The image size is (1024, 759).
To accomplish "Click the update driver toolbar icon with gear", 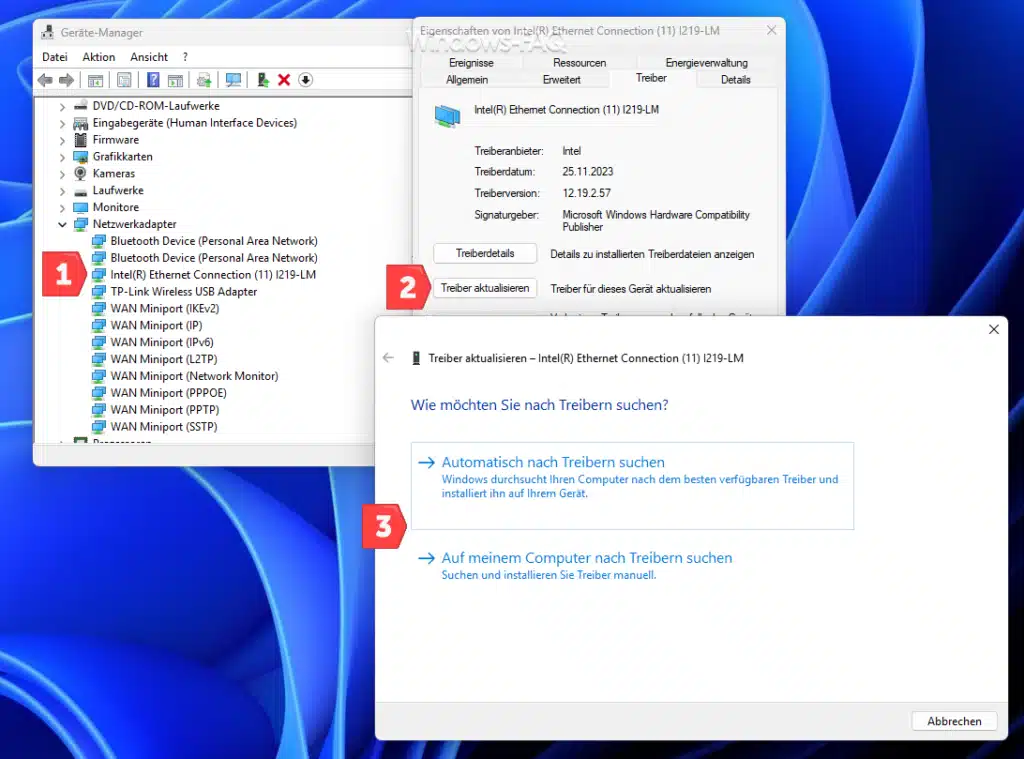I will pyautogui.click(x=204, y=80).
